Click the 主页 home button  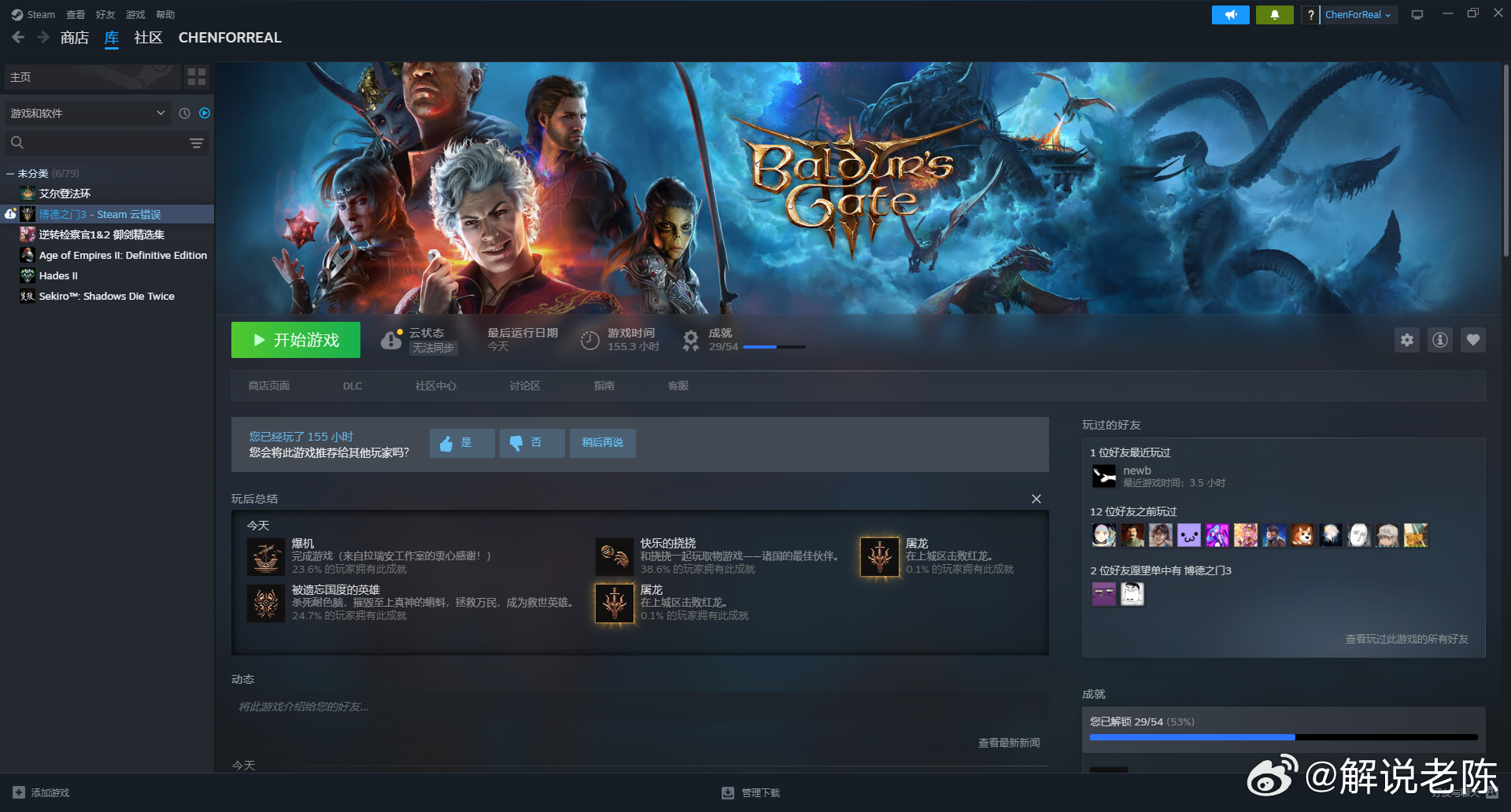pos(92,76)
